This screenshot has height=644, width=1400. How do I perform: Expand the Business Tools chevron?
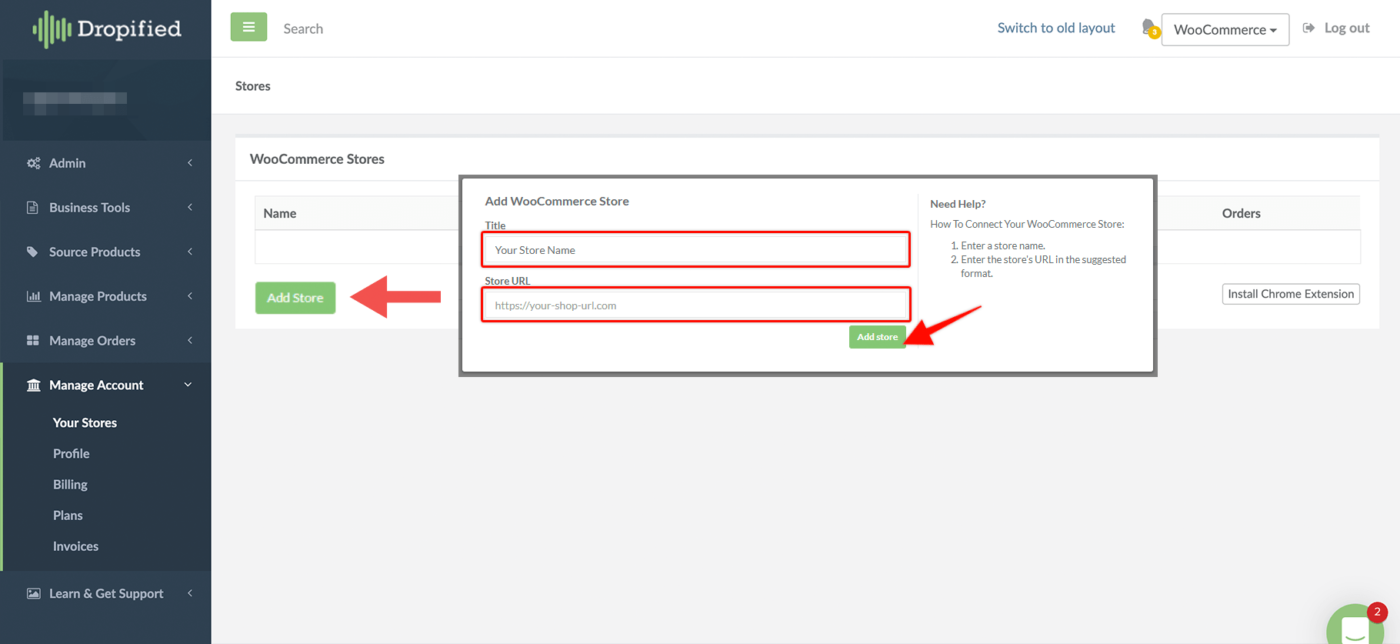[189, 207]
